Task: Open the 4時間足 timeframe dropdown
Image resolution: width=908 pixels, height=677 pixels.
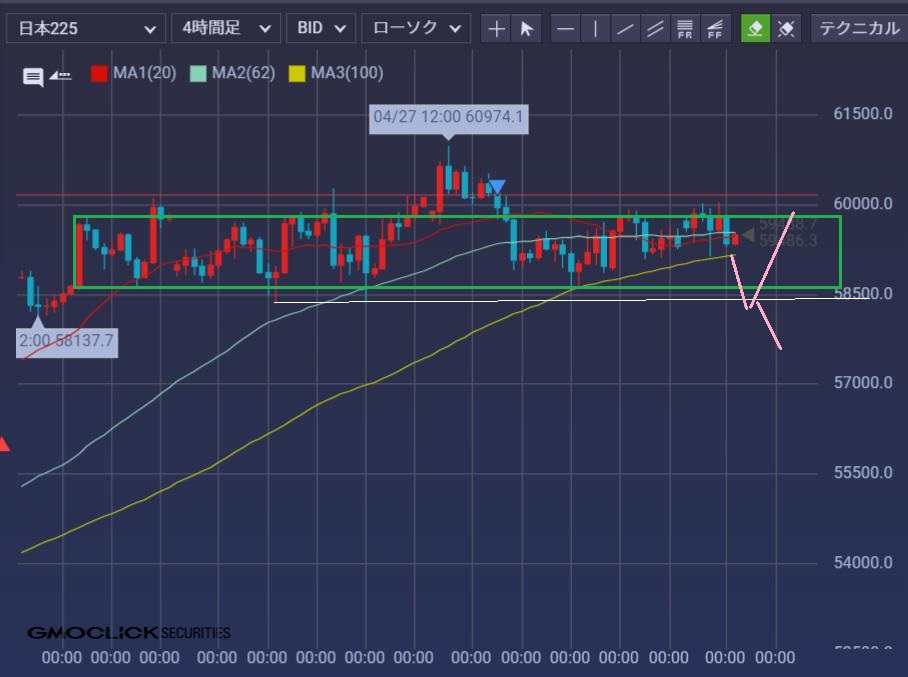Action: click(226, 28)
